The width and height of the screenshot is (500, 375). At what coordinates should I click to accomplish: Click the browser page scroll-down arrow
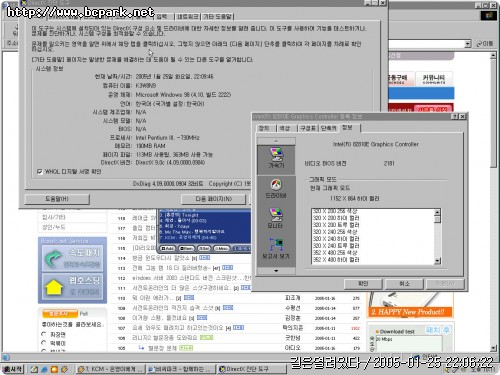click(x=493, y=348)
